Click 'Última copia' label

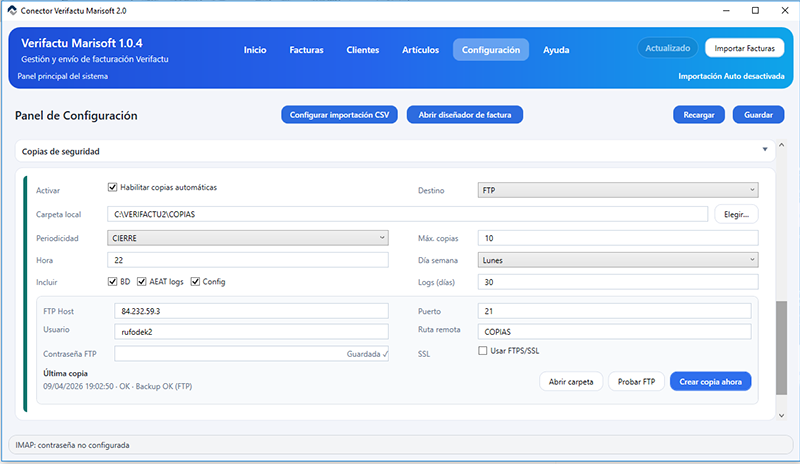click(65, 373)
